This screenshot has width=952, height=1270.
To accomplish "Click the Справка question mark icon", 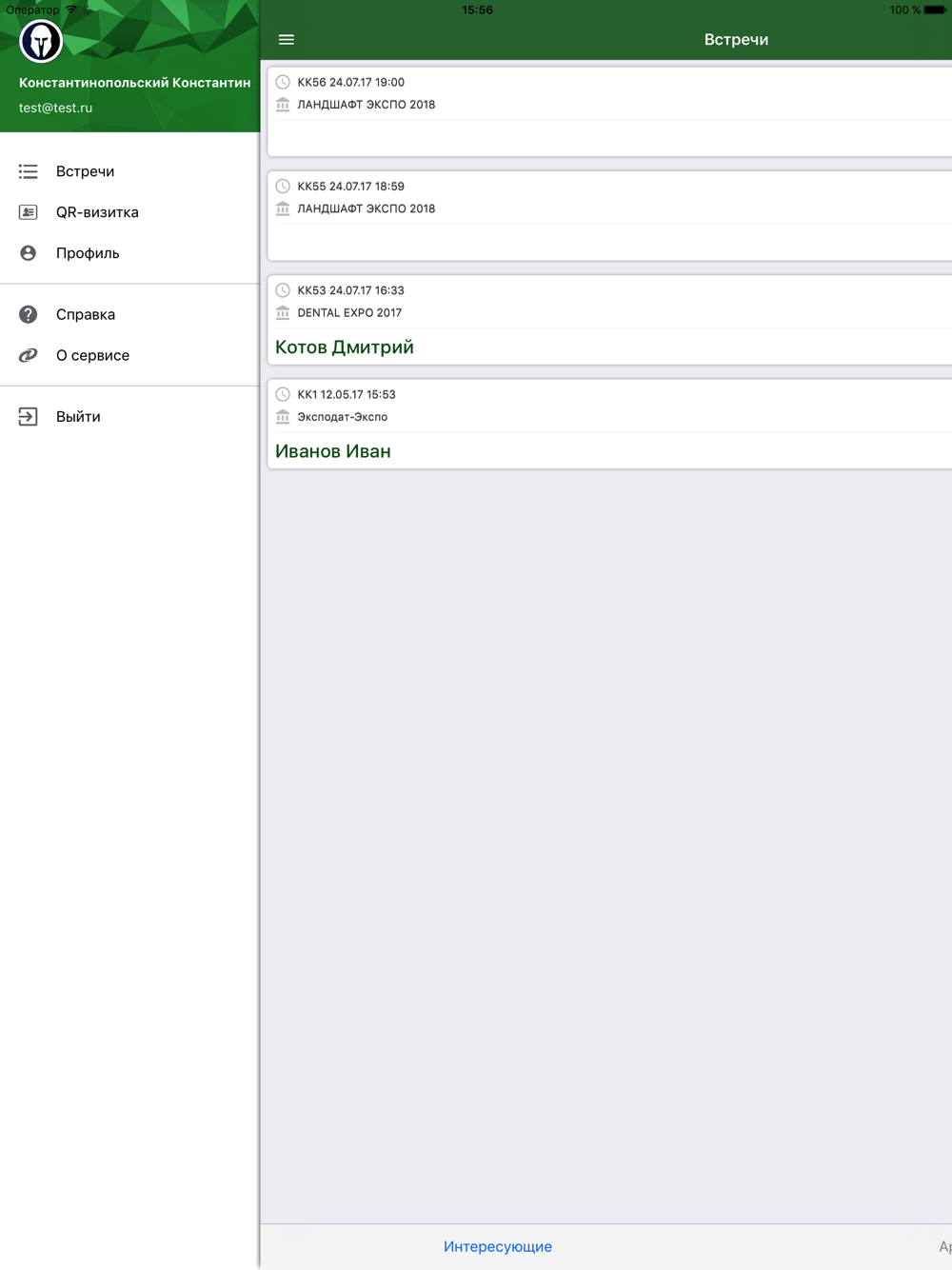I will [29, 314].
